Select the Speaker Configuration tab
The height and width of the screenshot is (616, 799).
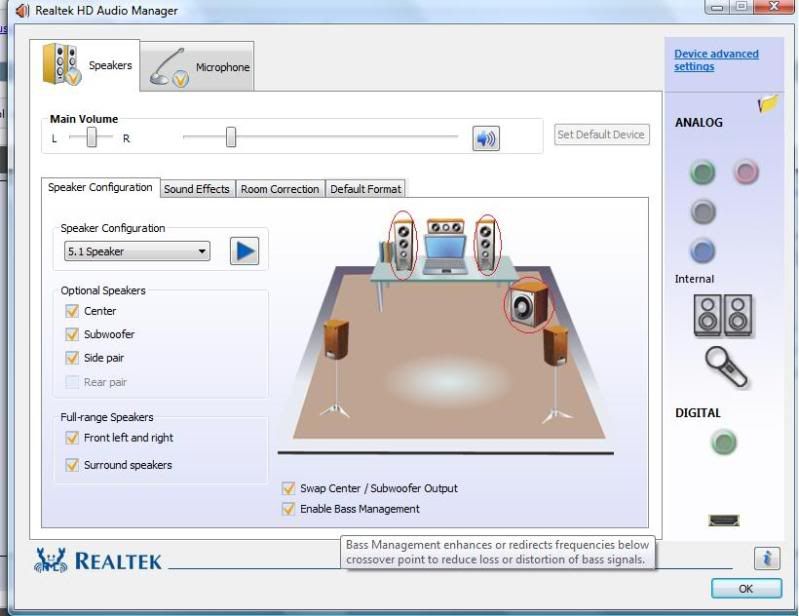click(x=100, y=187)
